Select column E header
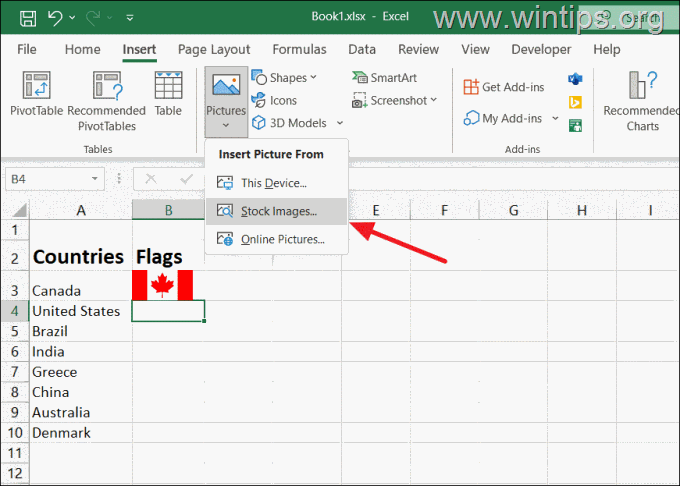680x486 pixels. coord(376,210)
